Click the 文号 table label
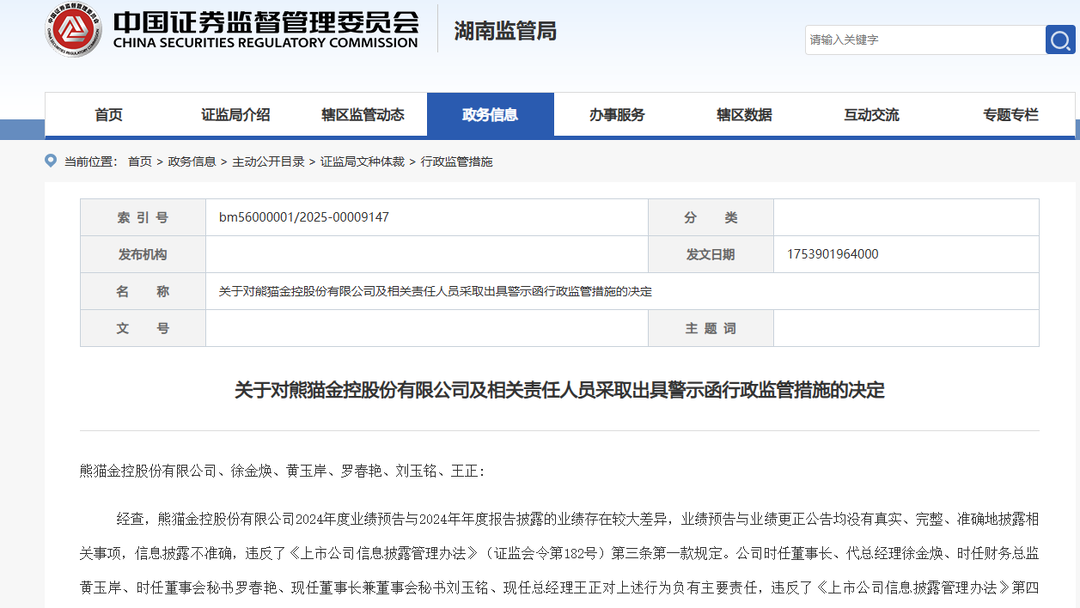 (143, 328)
